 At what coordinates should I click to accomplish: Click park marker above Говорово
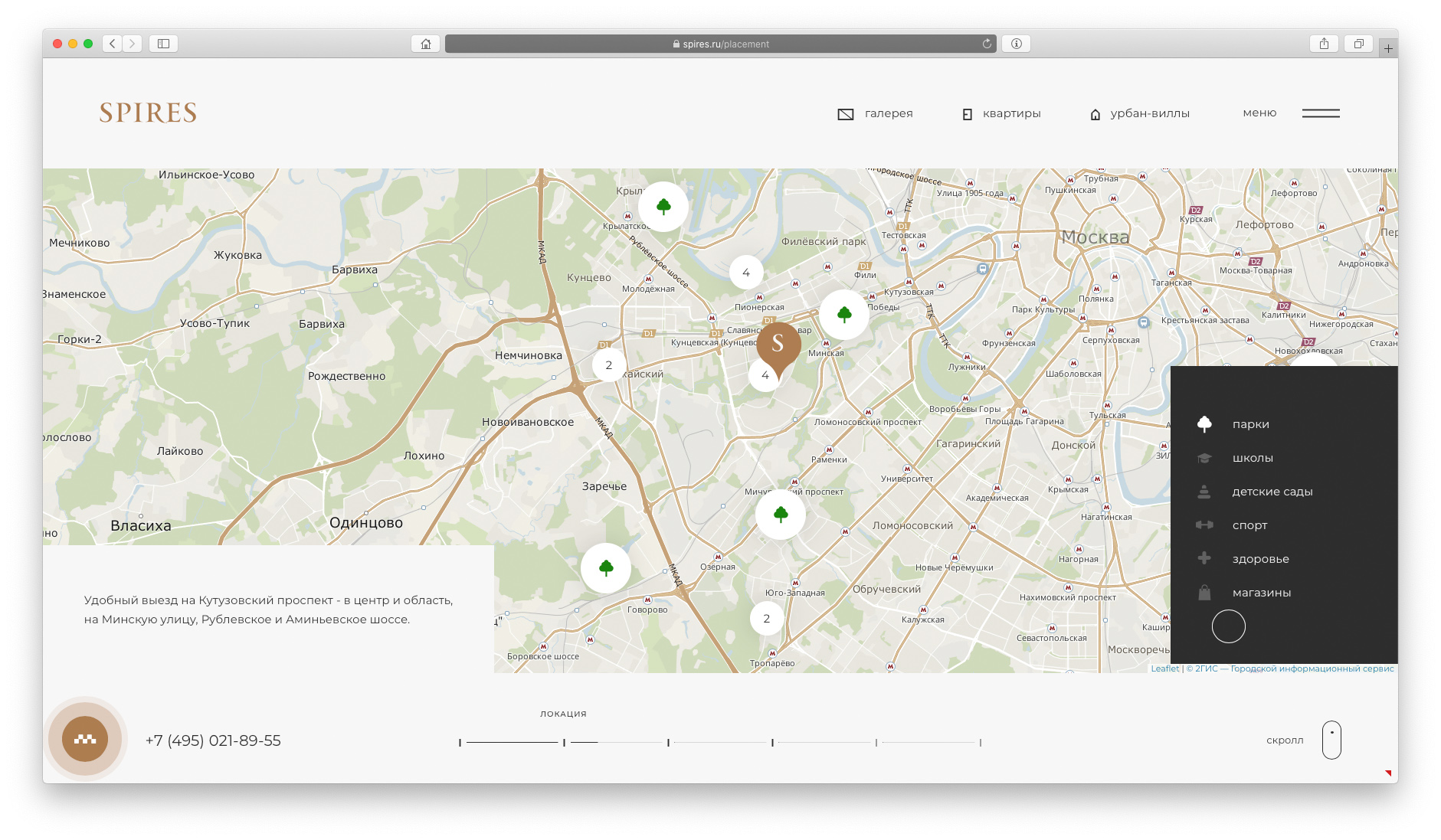tap(606, 567)
